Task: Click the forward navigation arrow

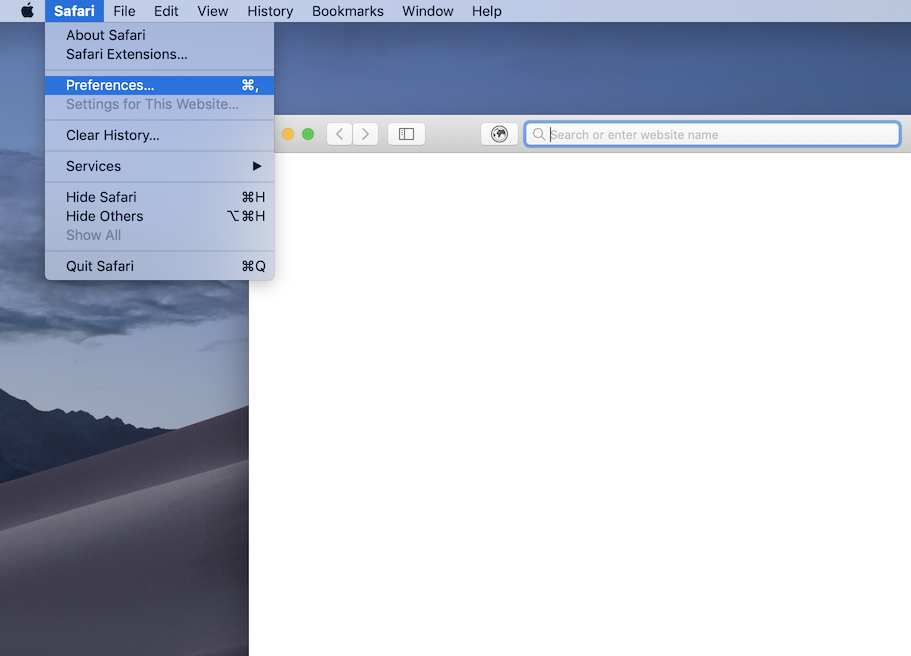Action: click(x=366, y=134)
